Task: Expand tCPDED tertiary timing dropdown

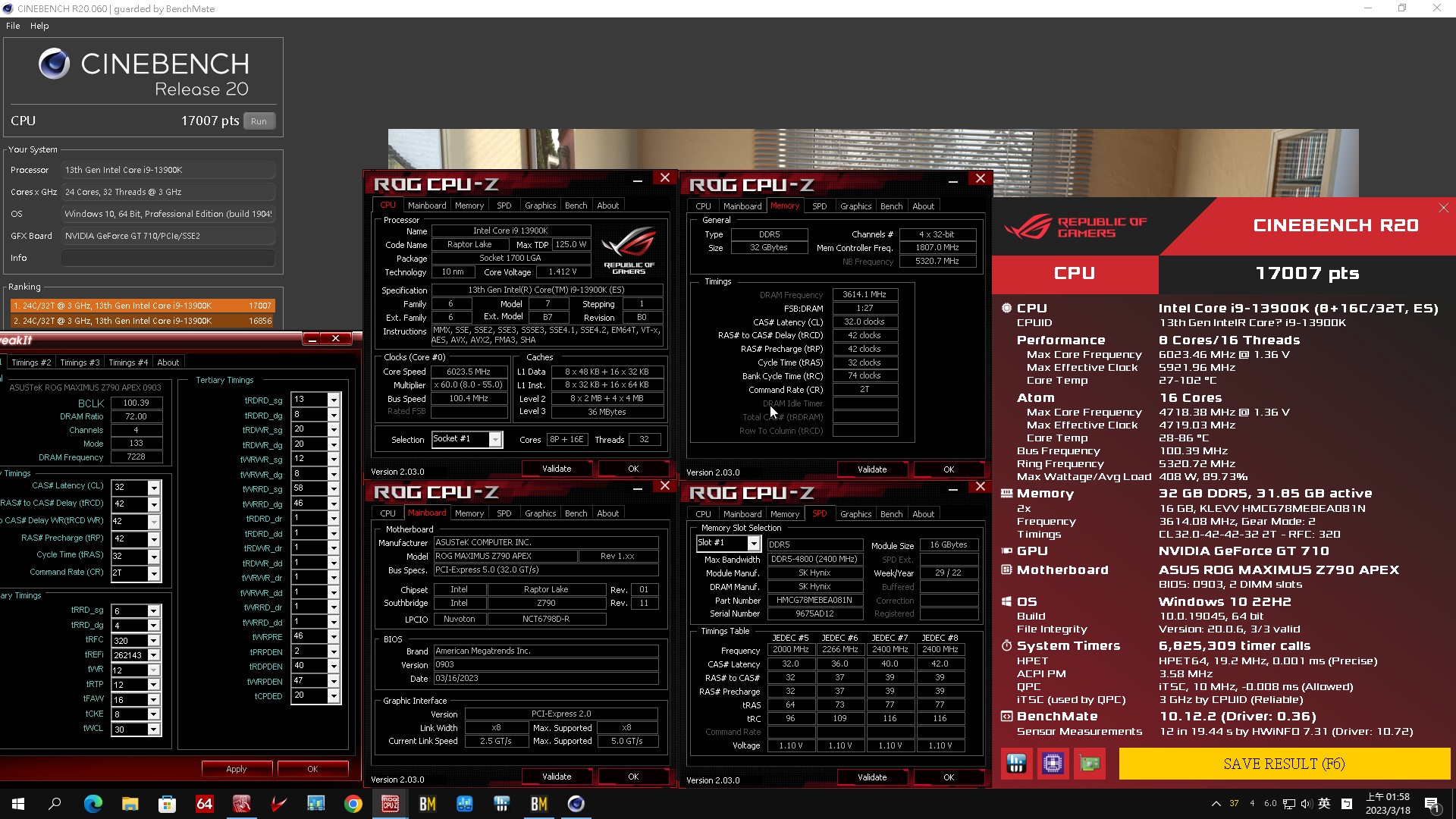Action: [333, 695]
